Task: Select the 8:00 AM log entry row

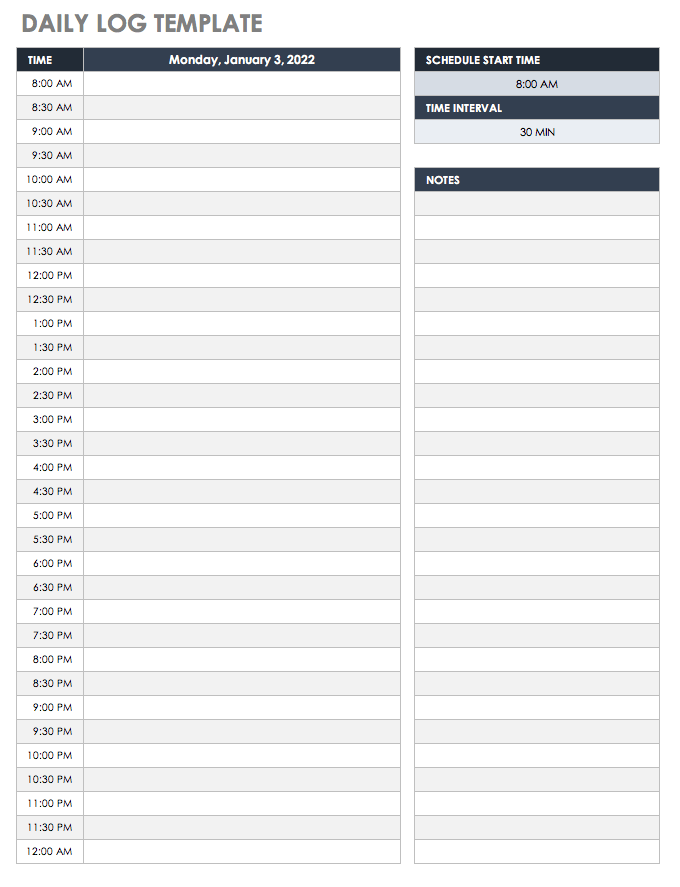Action: click(x=242, y=84)
